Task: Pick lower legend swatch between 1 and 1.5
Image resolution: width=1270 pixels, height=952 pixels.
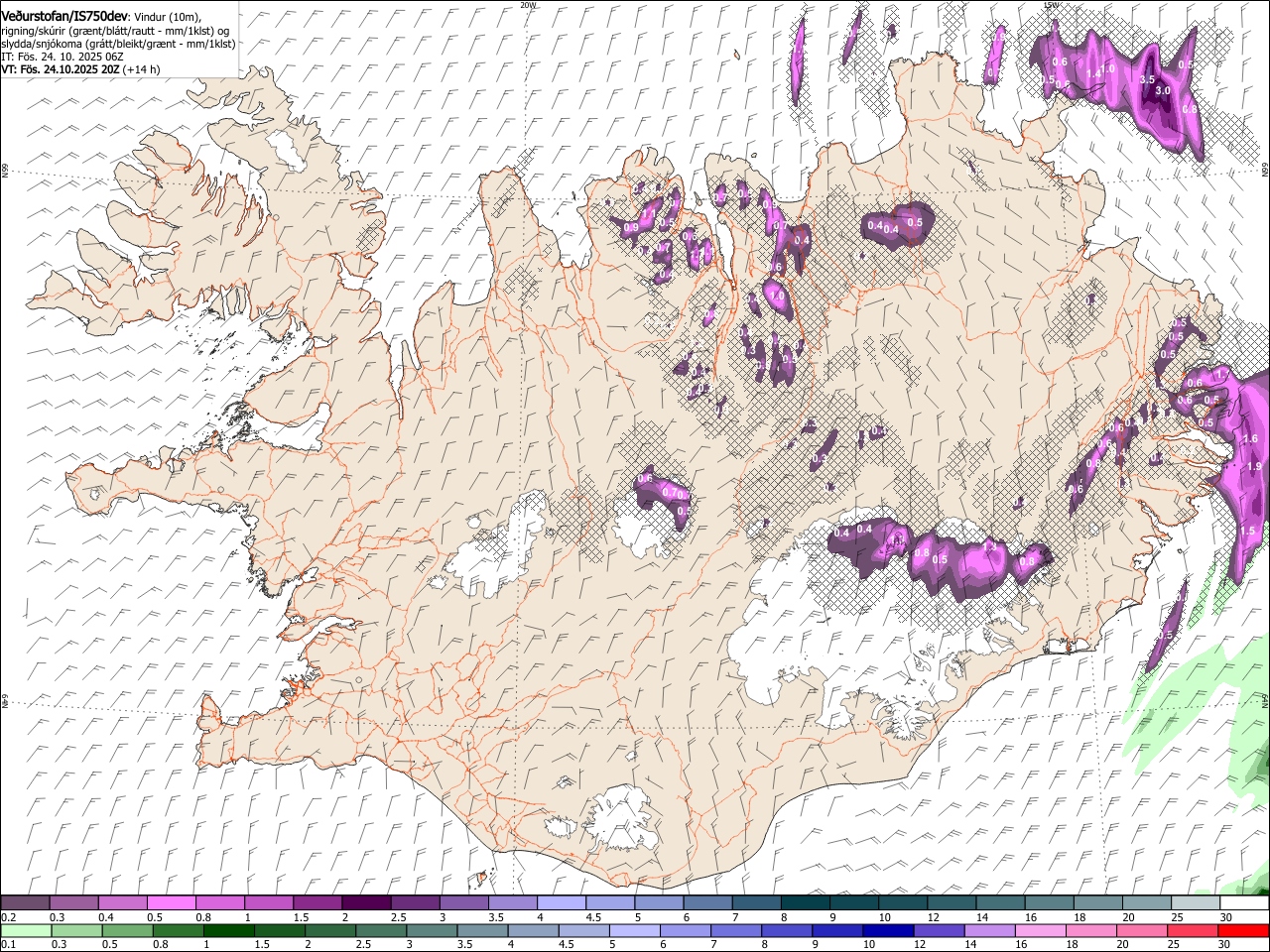Action: 228,930
